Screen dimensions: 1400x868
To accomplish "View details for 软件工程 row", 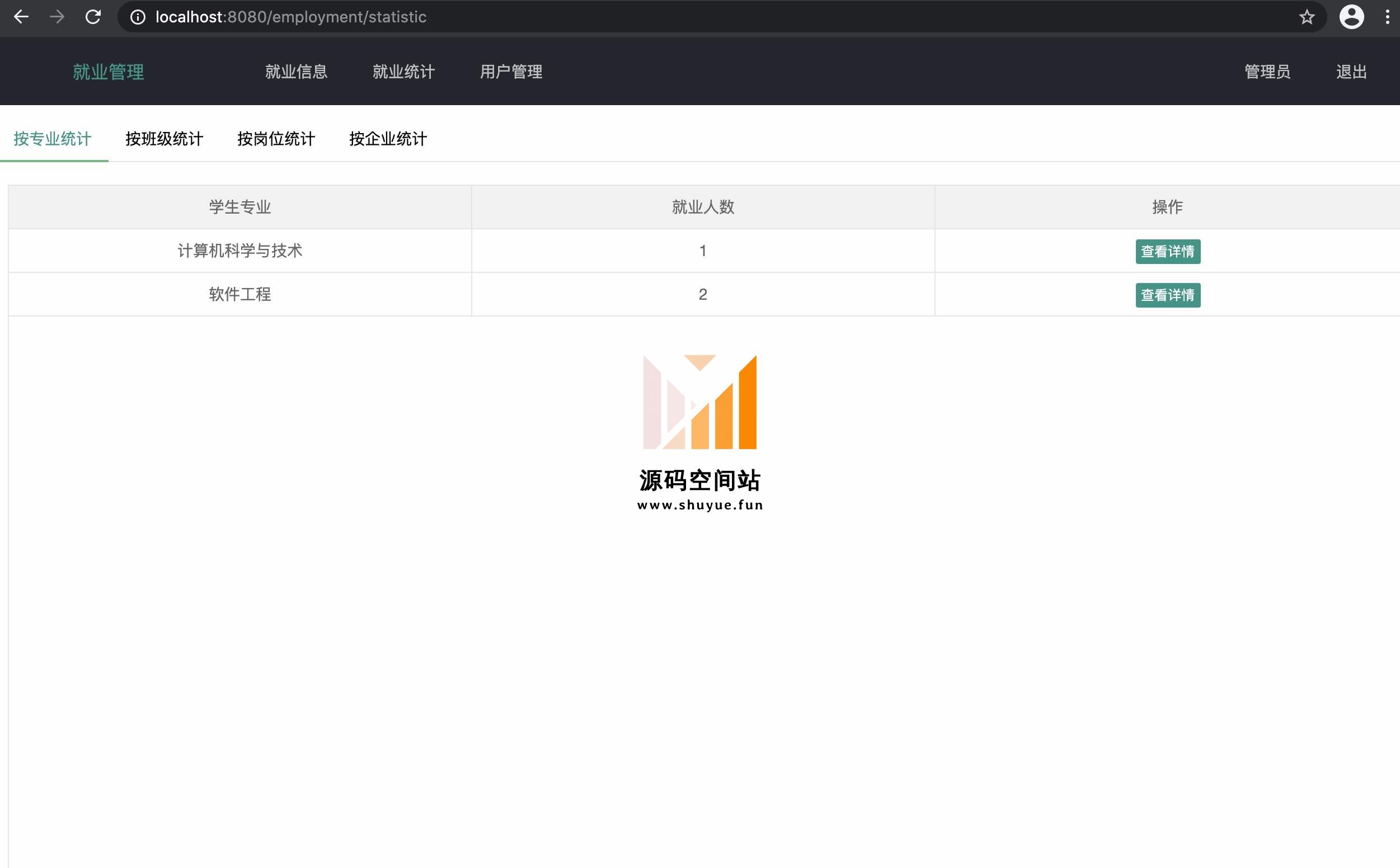I will (1167, 295).
